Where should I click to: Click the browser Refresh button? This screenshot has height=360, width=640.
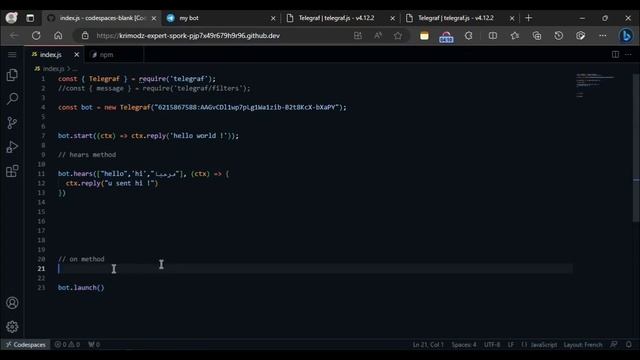(36, 36)
